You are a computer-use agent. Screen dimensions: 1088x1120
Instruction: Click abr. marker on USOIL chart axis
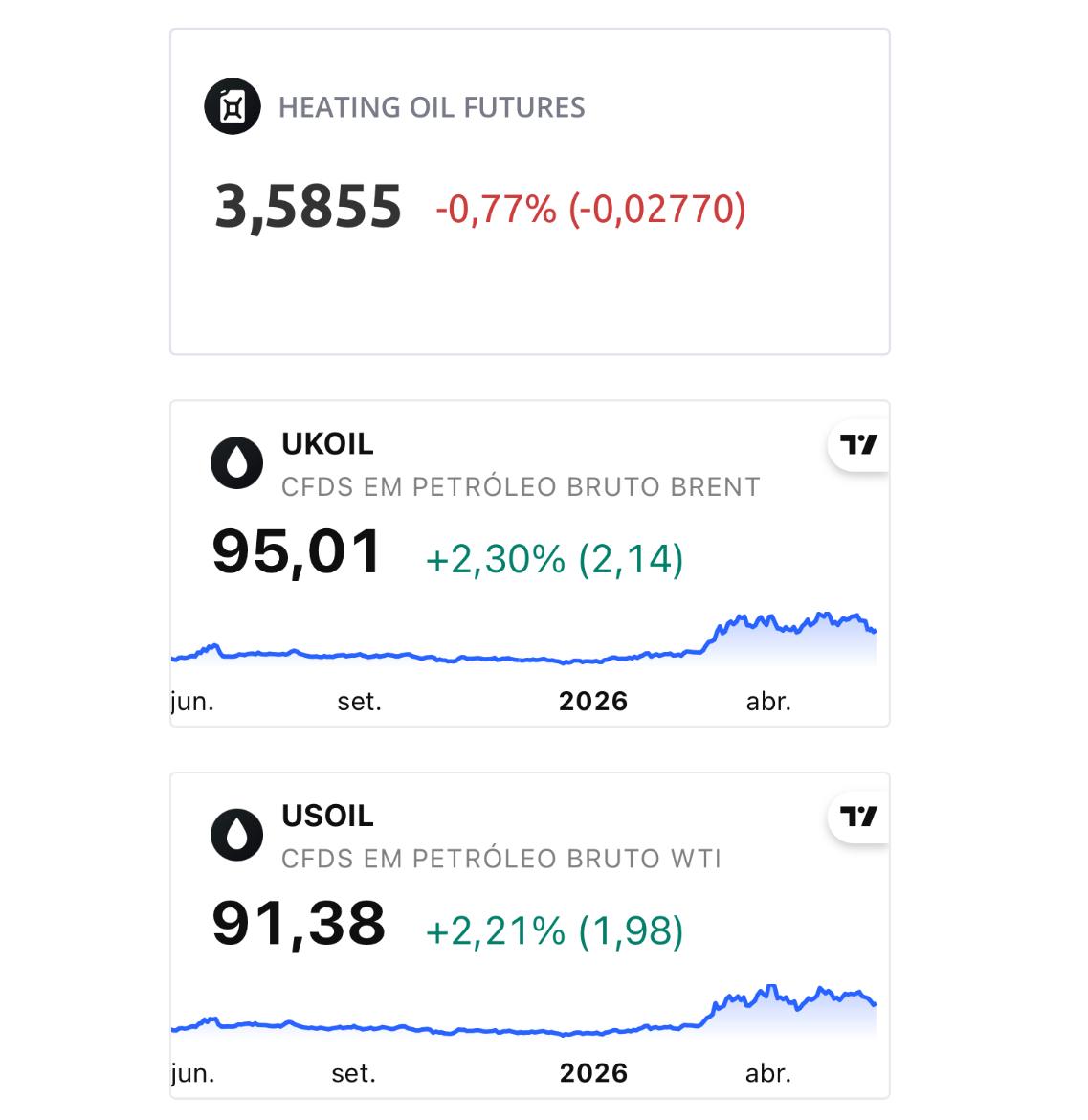pyautogui.click(x=768, y=1073)
